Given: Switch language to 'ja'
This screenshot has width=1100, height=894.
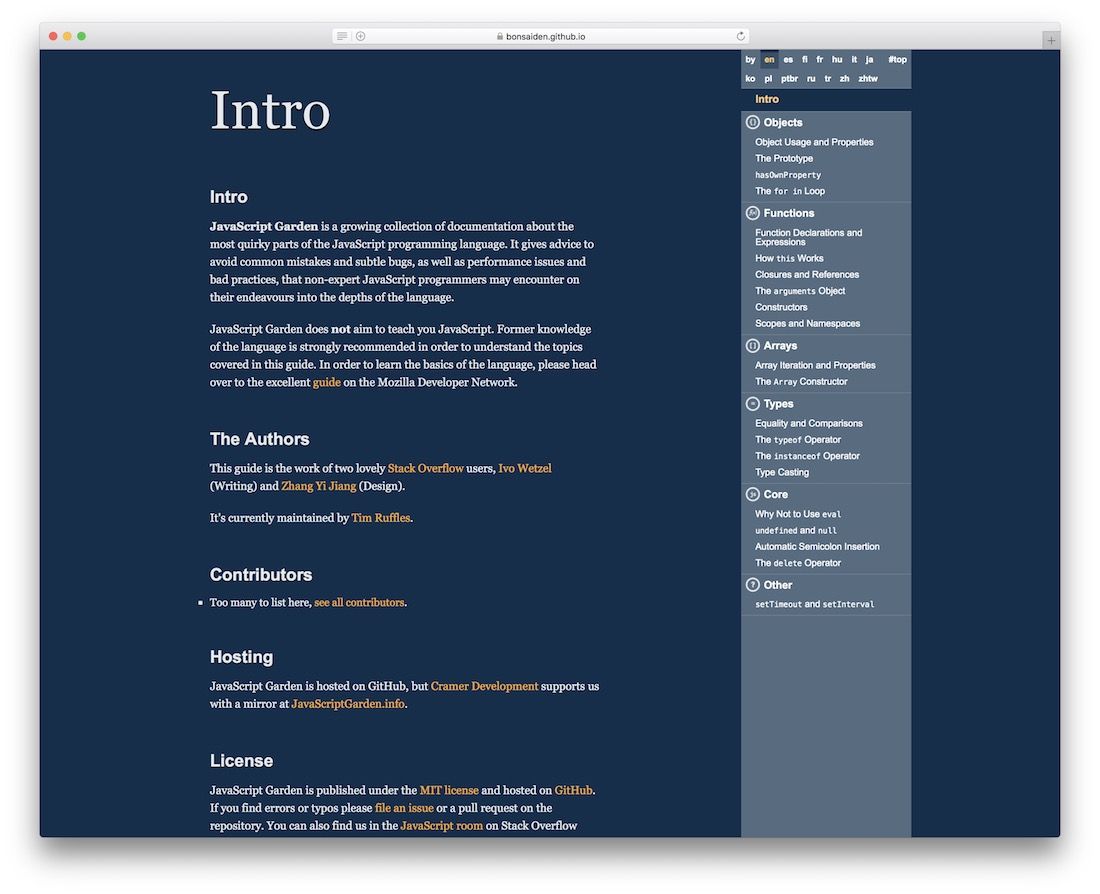Looking at the screenshot, I should click(869, 60).
